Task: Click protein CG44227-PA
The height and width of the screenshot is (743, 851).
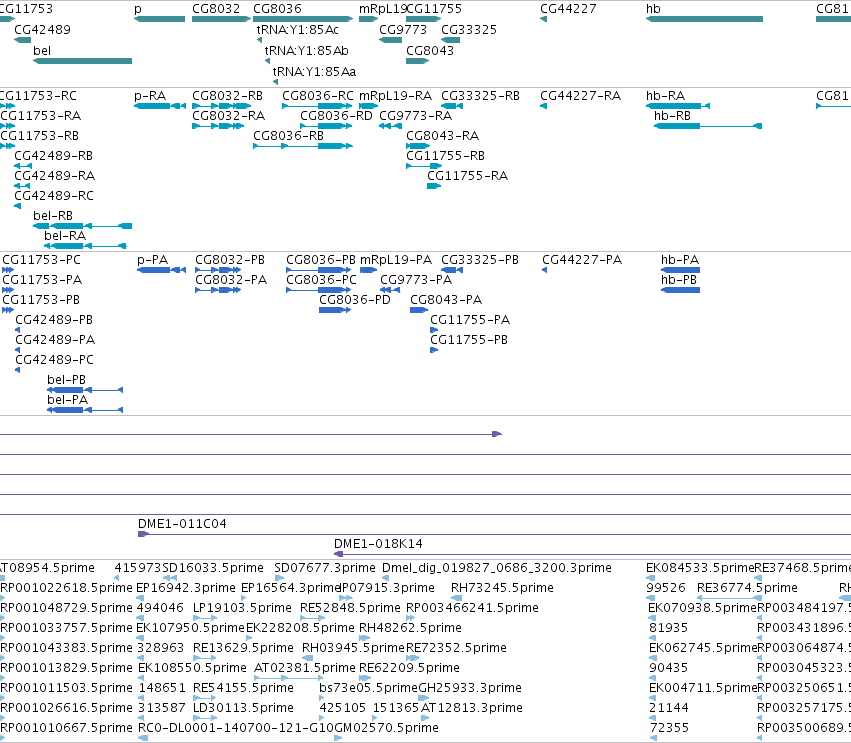Action: coord(582,260)
